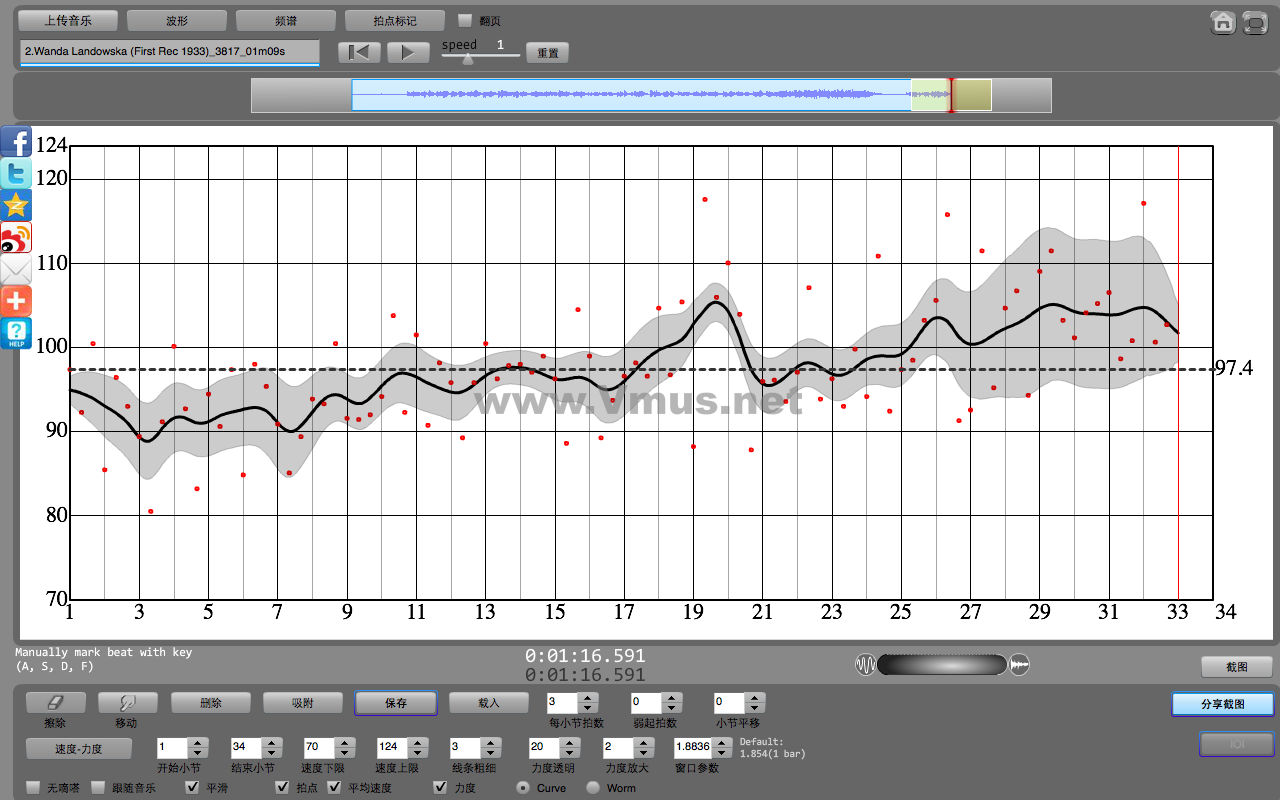Open the blue HELP question icon
Viewport: 1280px width, 800px height.
[x=16, y=333]
